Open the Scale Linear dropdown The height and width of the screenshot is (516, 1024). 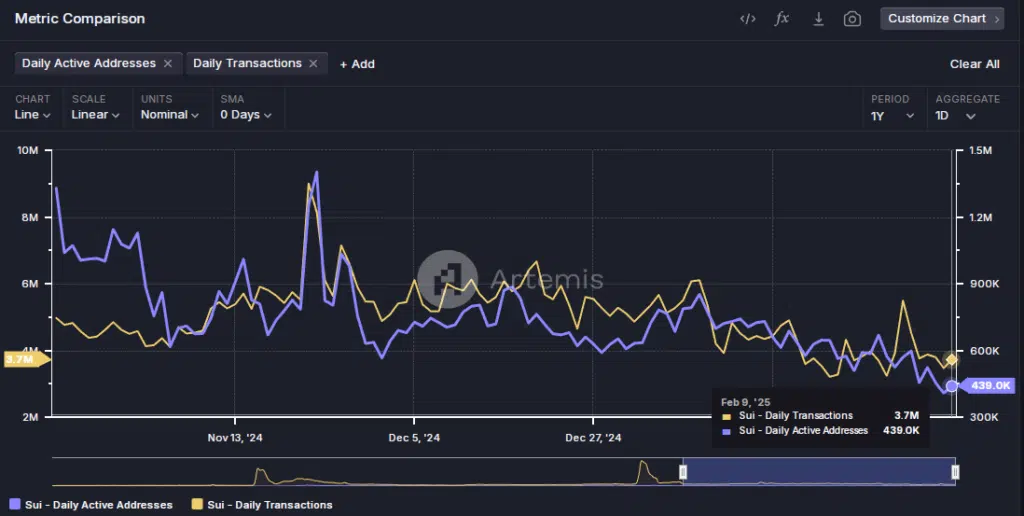(x=95, y=115)
